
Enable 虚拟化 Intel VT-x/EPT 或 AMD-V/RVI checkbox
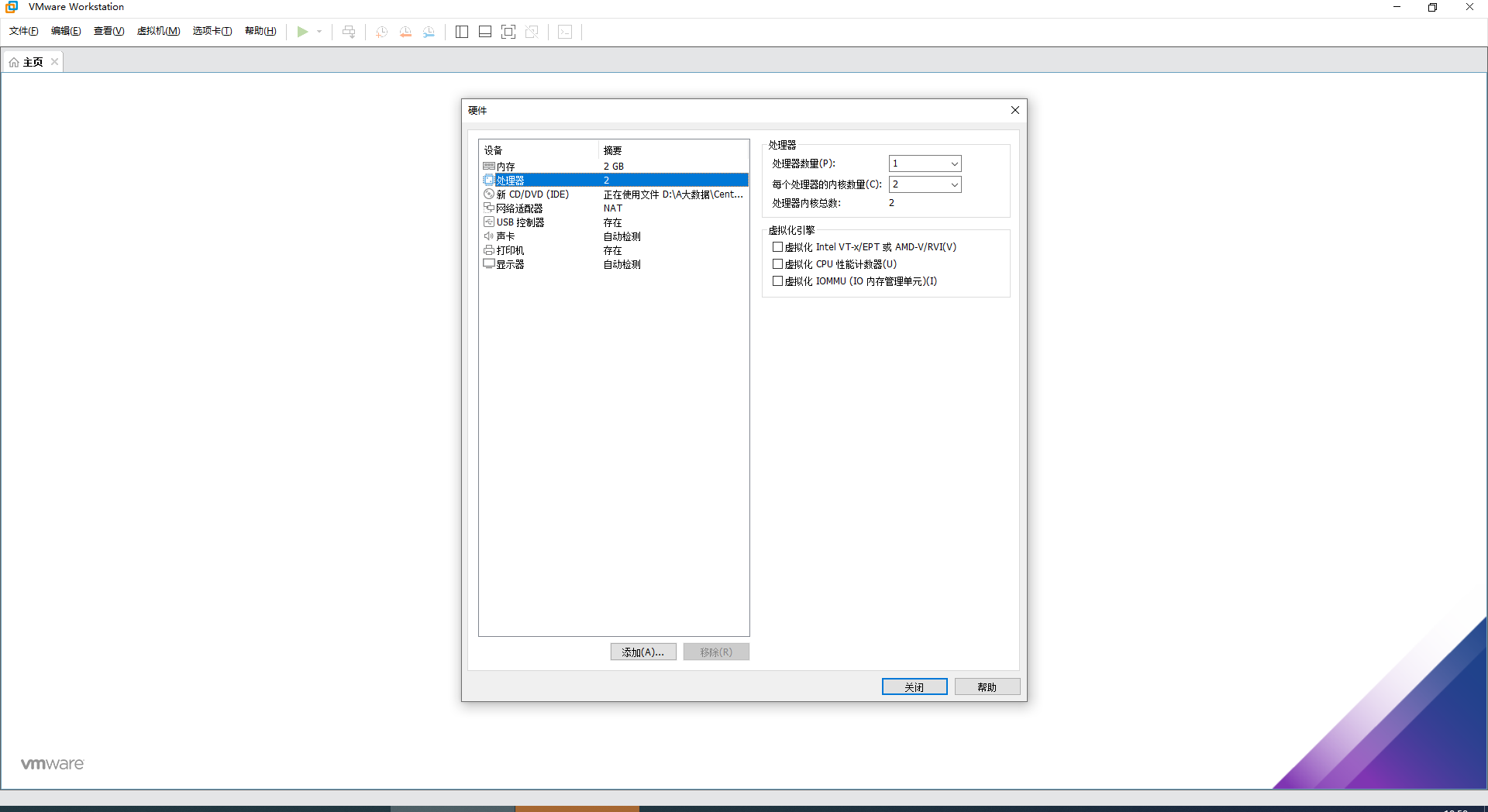point(777,247)
